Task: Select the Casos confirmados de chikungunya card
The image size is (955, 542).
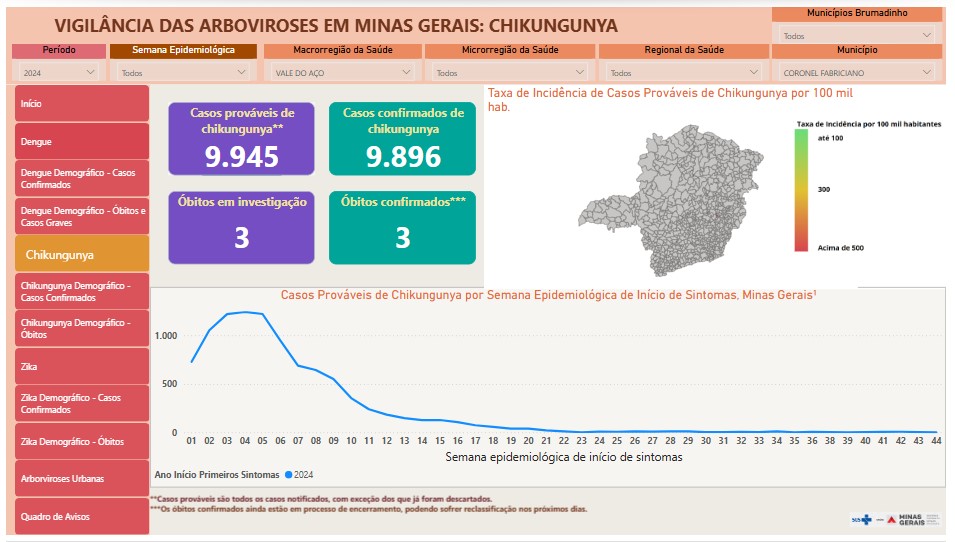Action: (x=402, y=139)
